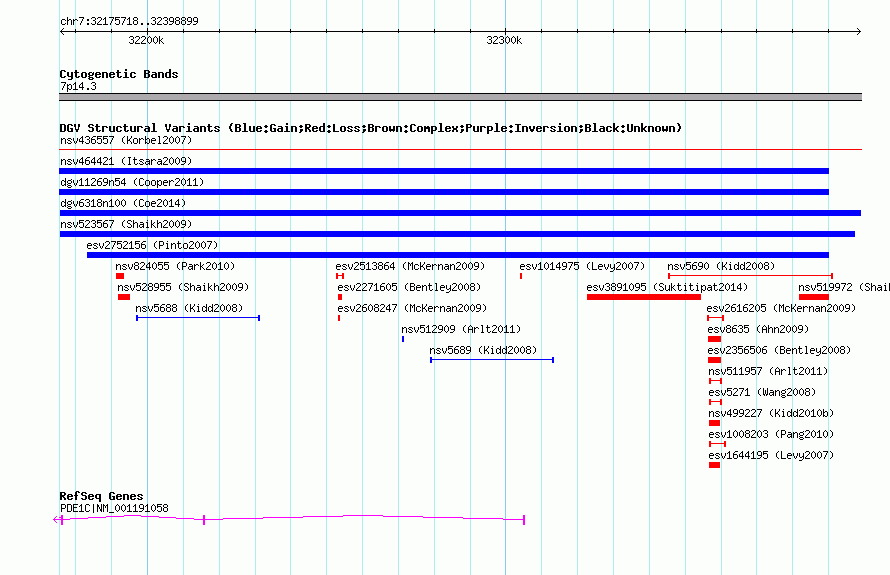Viewport: 890px width, 575px height.
Task: Click the nsv5690 (Kidd2008) red span
Action: [x=750, y=276]
